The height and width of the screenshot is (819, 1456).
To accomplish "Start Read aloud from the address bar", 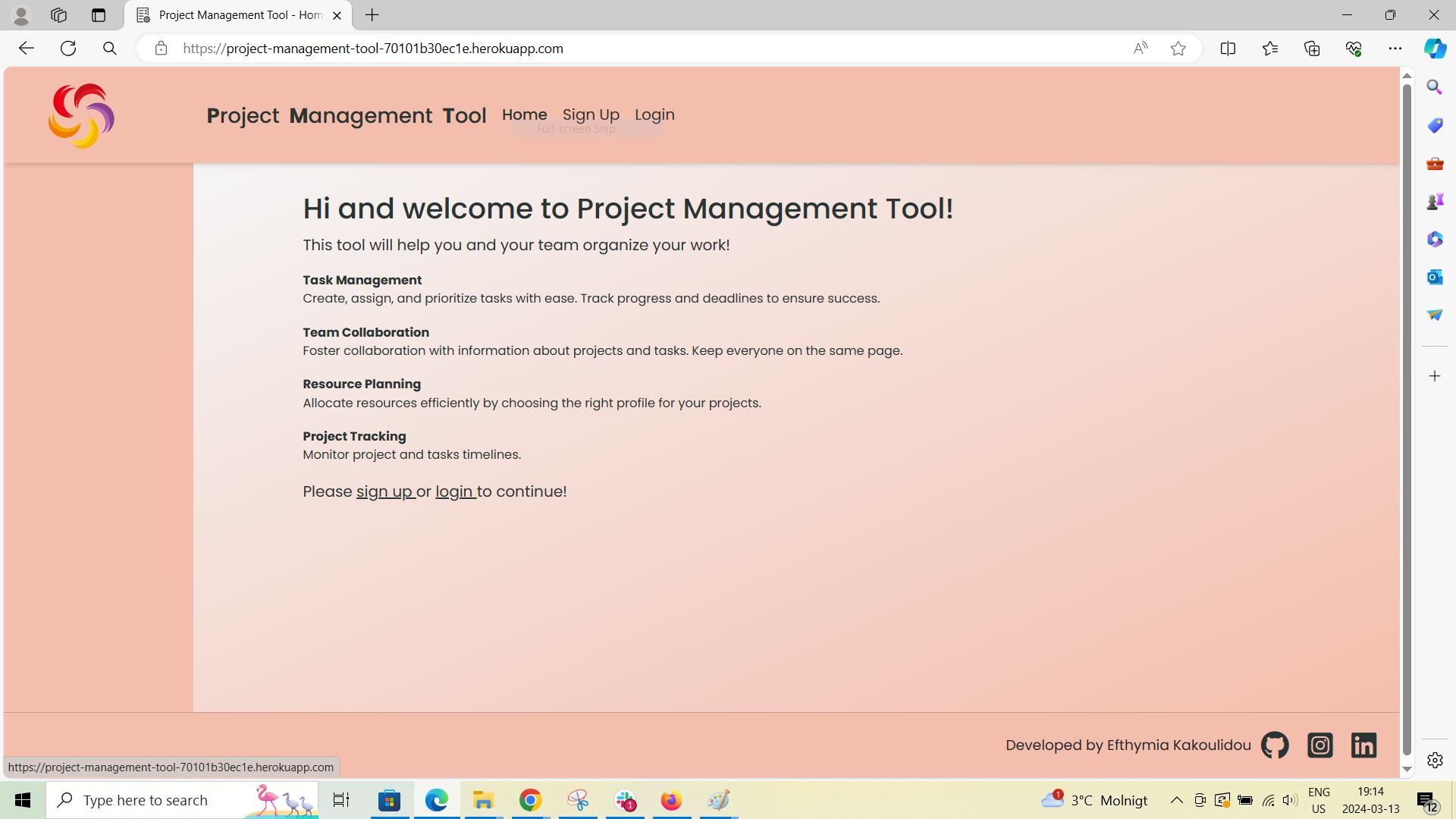I will tap(1140, 48).
